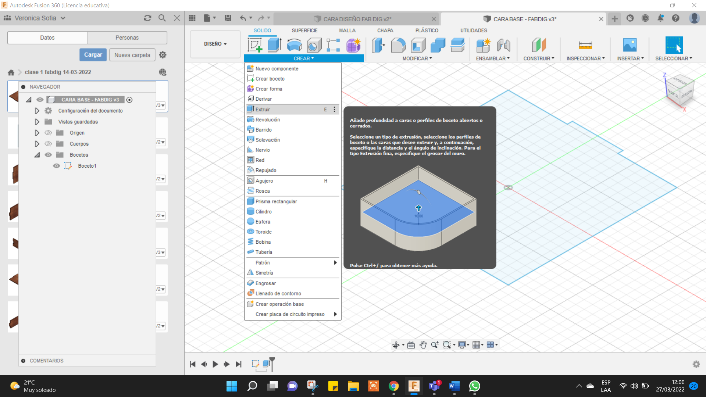Click the Save disk icon
This screenshot has width=706, height=397.
[x=228, y=18]
